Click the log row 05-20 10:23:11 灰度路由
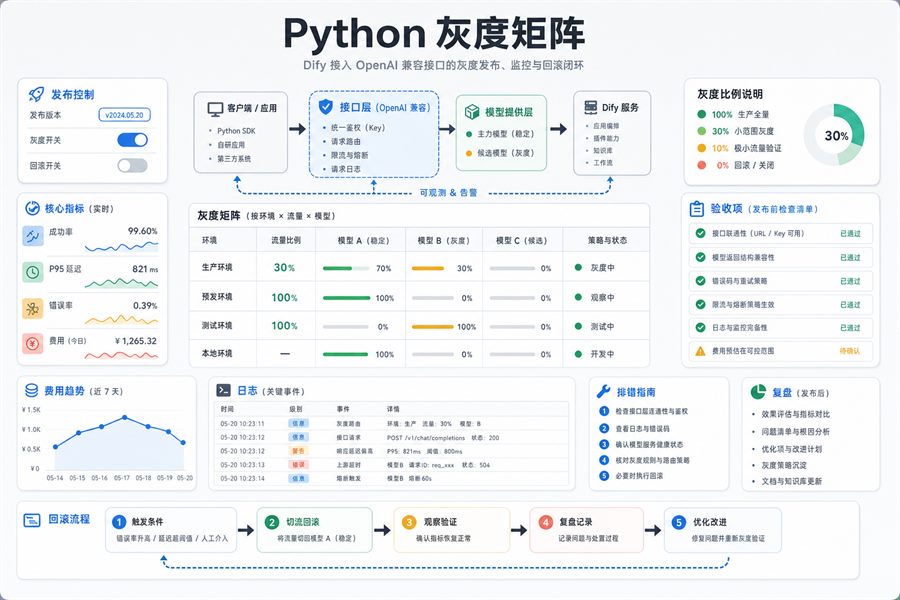 click(390, 424)
